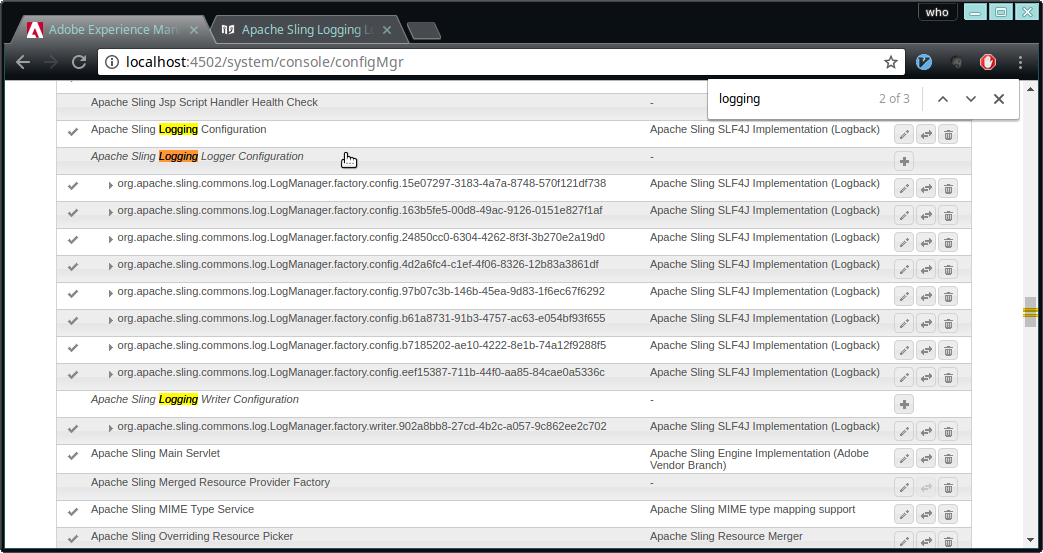Edit the Apache Sling MIME Type Service
The image size is (1043, 553).
pos(903,514)
